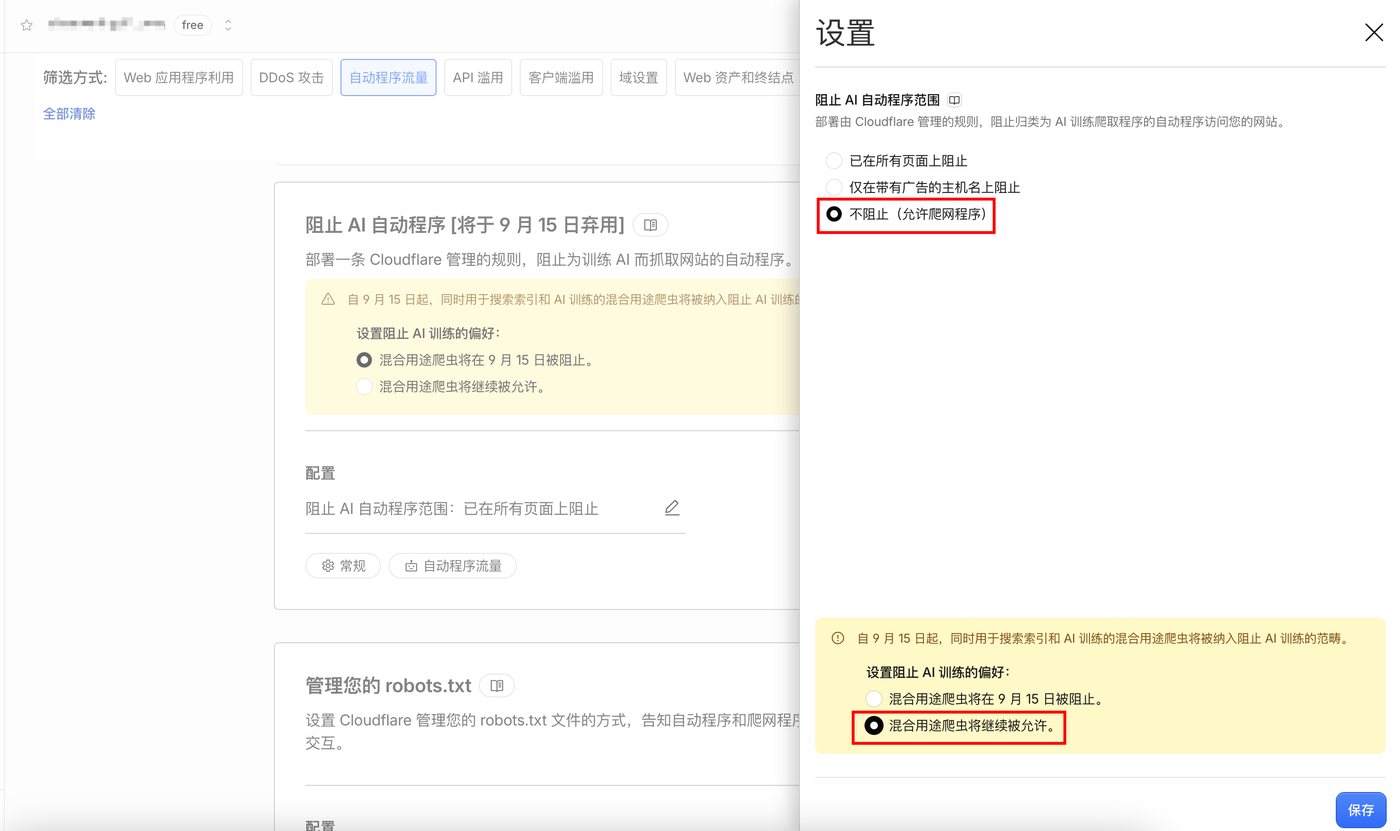Screen dimensions: 1400x831
Task: Close the 设置 panel with the X
Action: pos(1374,33)
